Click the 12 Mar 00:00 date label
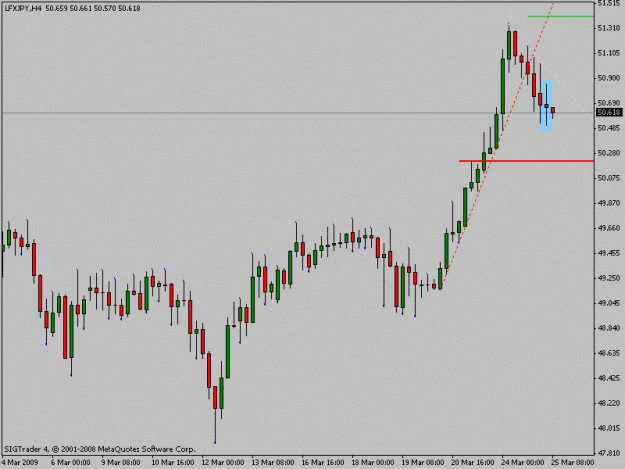625x469 pixels. [x=223, y=462]
